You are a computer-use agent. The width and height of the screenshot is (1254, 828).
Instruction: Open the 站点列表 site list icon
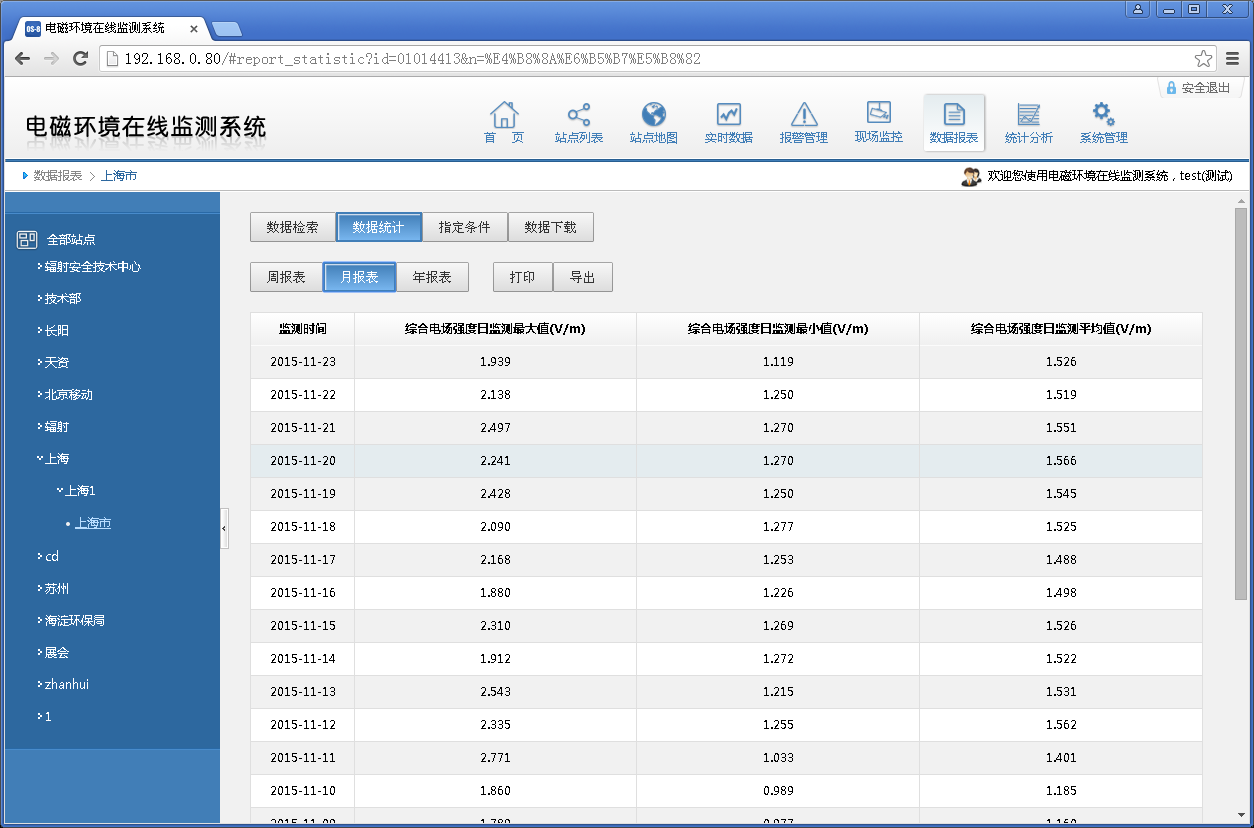click(x=579, y=114)
